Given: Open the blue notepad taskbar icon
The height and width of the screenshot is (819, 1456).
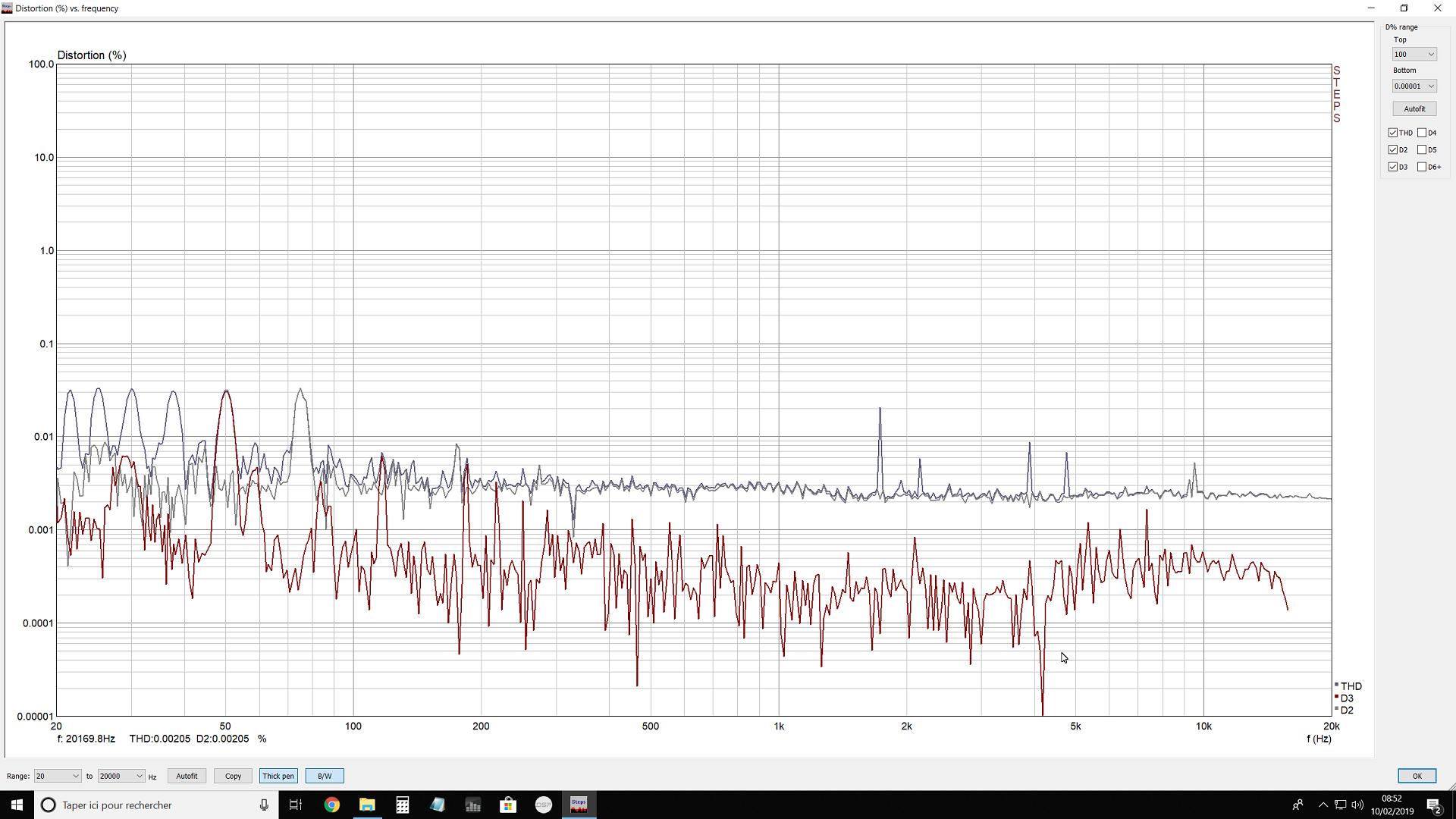Looking at the screenshot, I should coord(438,805).
